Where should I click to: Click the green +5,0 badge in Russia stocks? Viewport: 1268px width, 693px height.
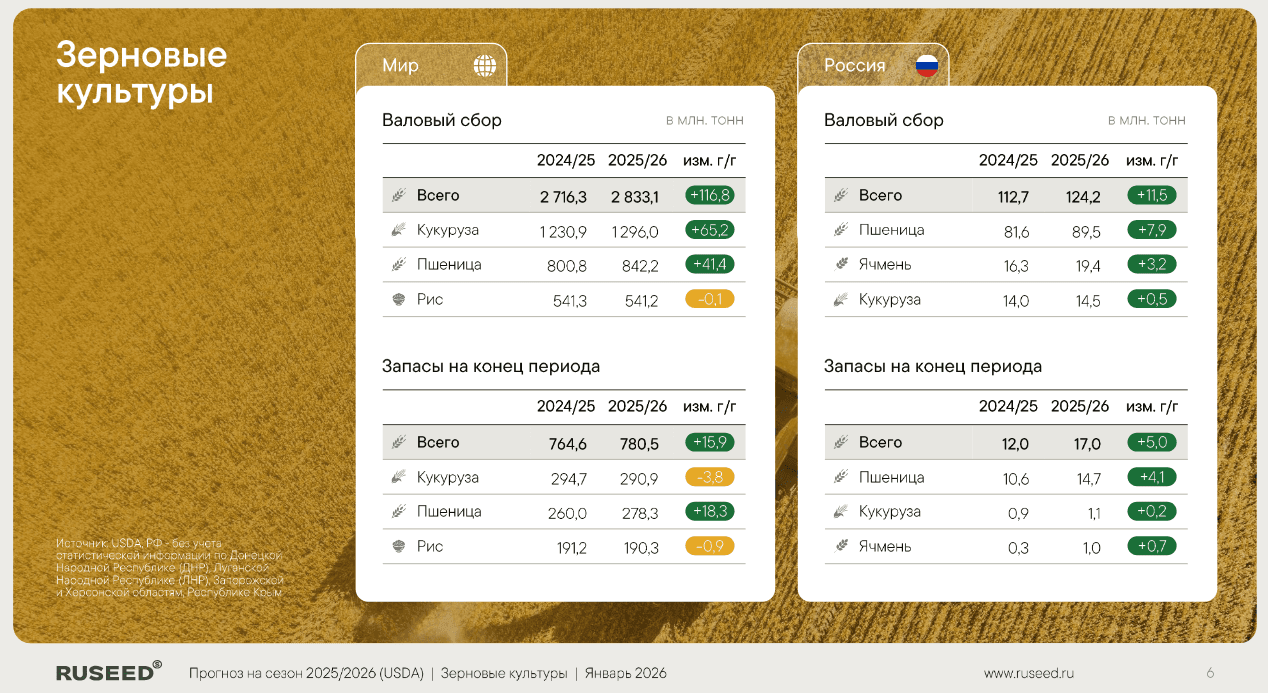(x=1152, y=442)
